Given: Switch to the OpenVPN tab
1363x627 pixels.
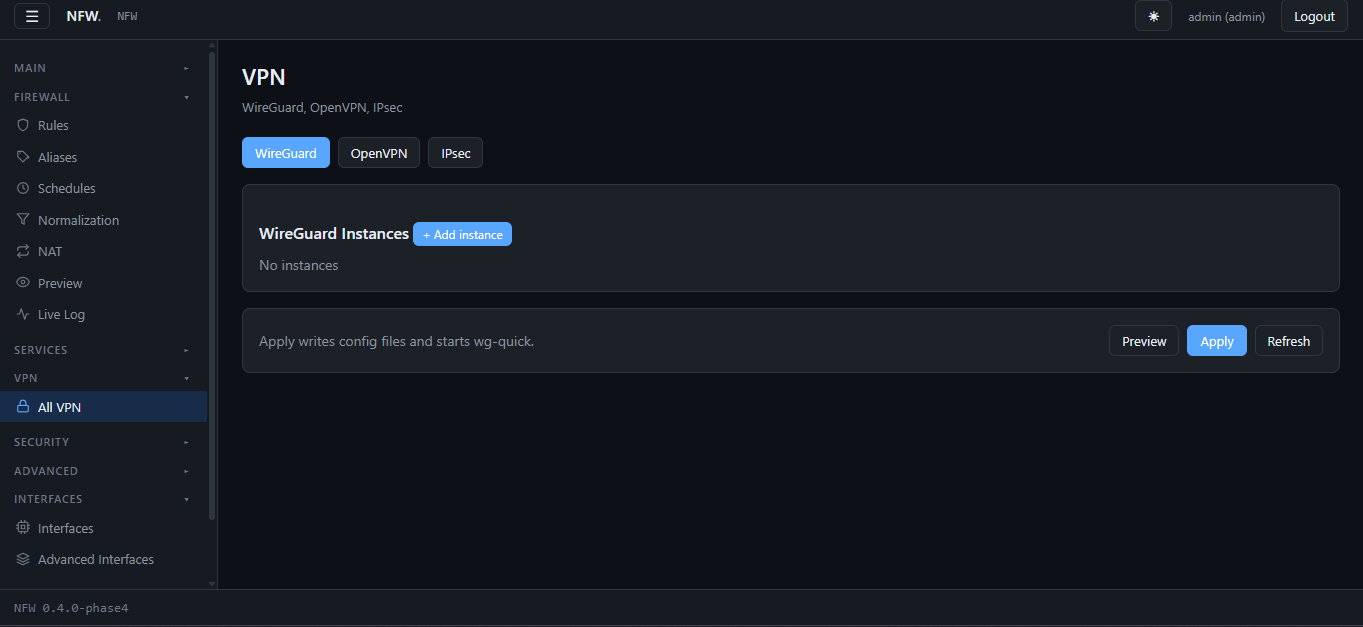Looking at the screenshot, I should 379,153.
